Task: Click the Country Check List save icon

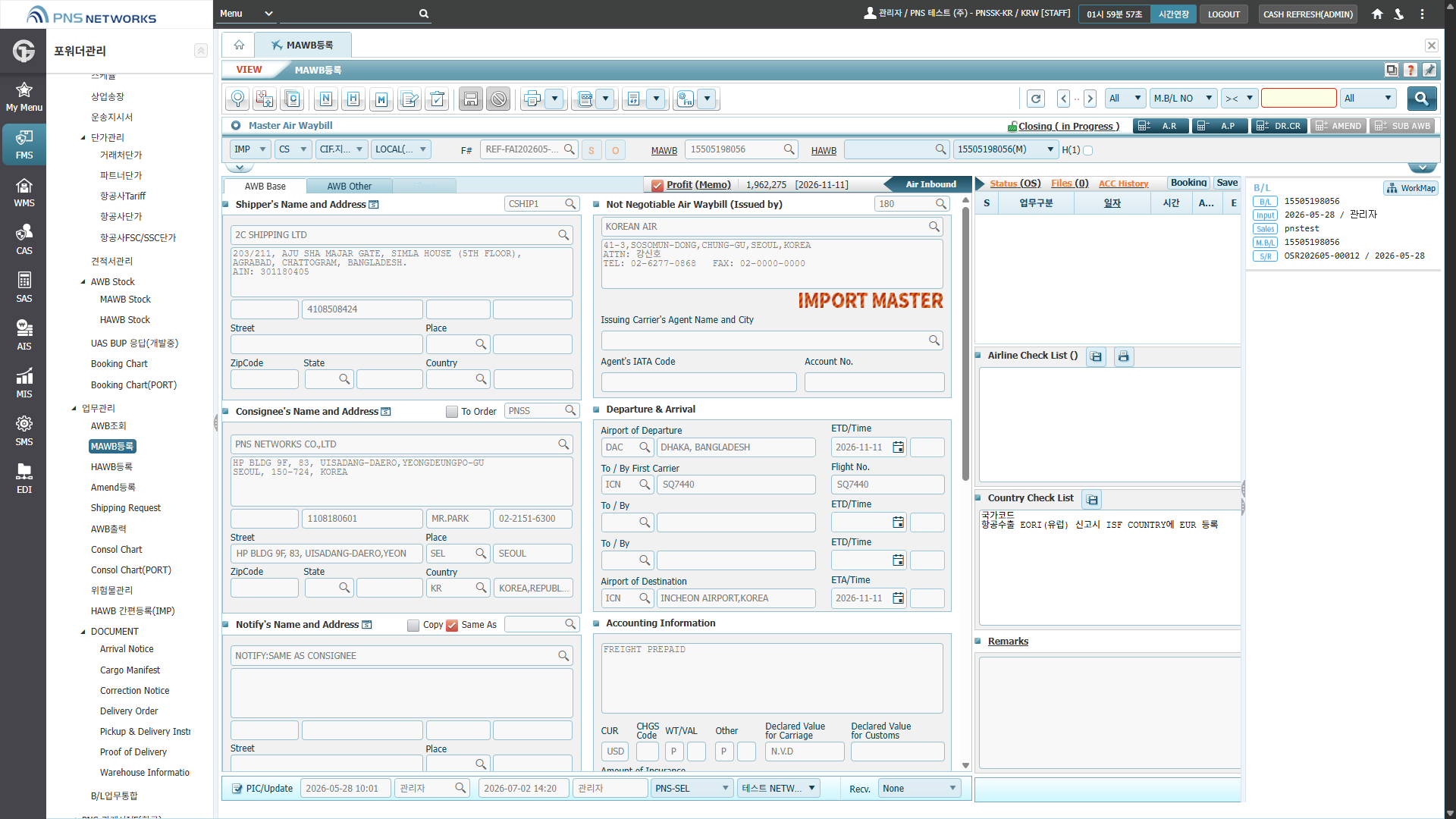Action: tap(1092, 500)
